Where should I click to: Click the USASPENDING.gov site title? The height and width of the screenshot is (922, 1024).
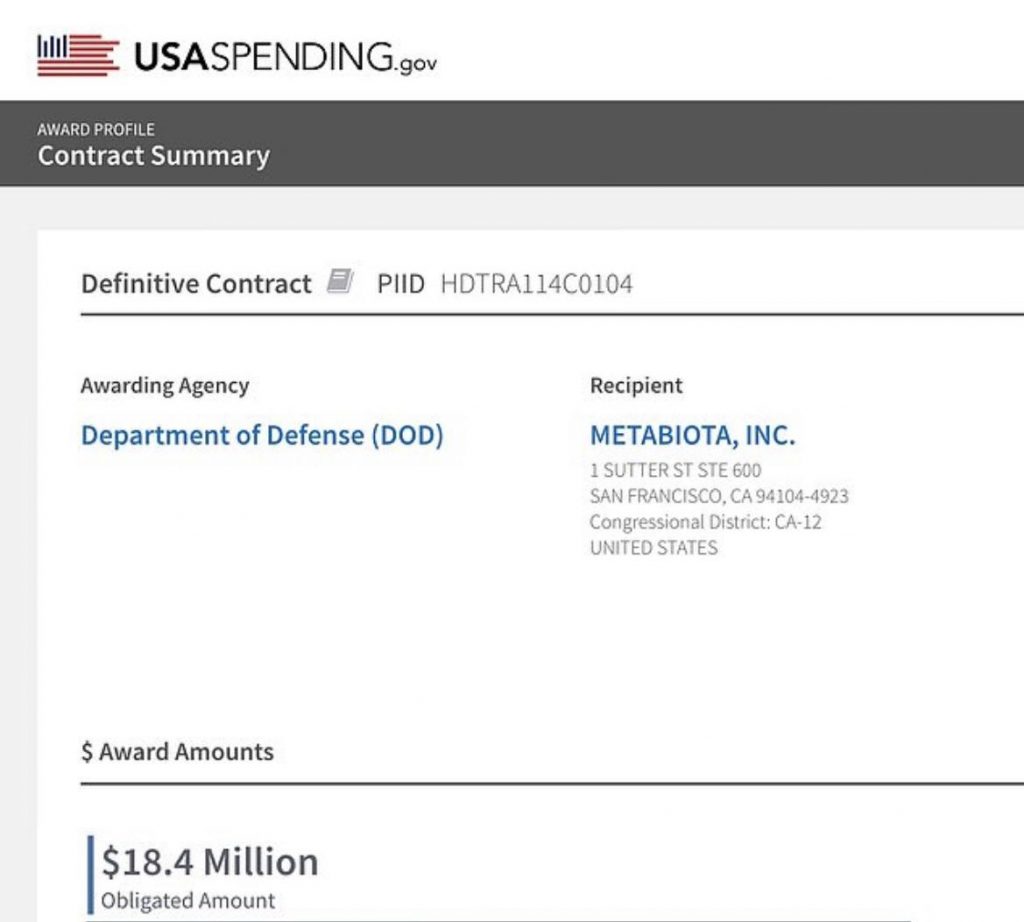click(x=285, y=56)
